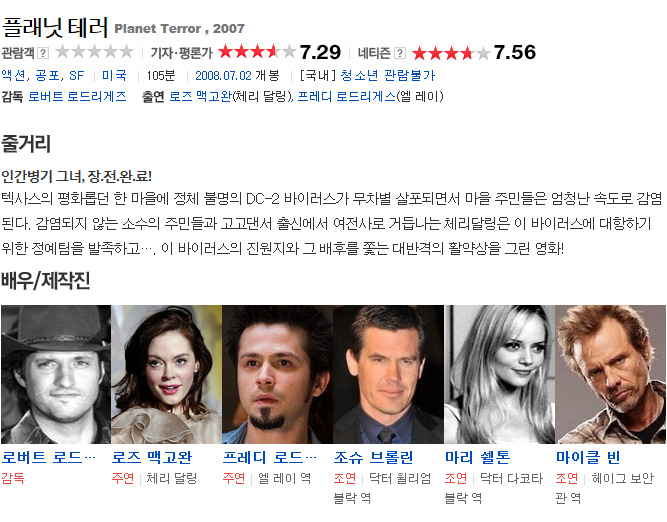The width and height of the screenshot is (667, 522).
Task: Click the 로즈 맥고완 photo thumbnail
Action: 166,374
